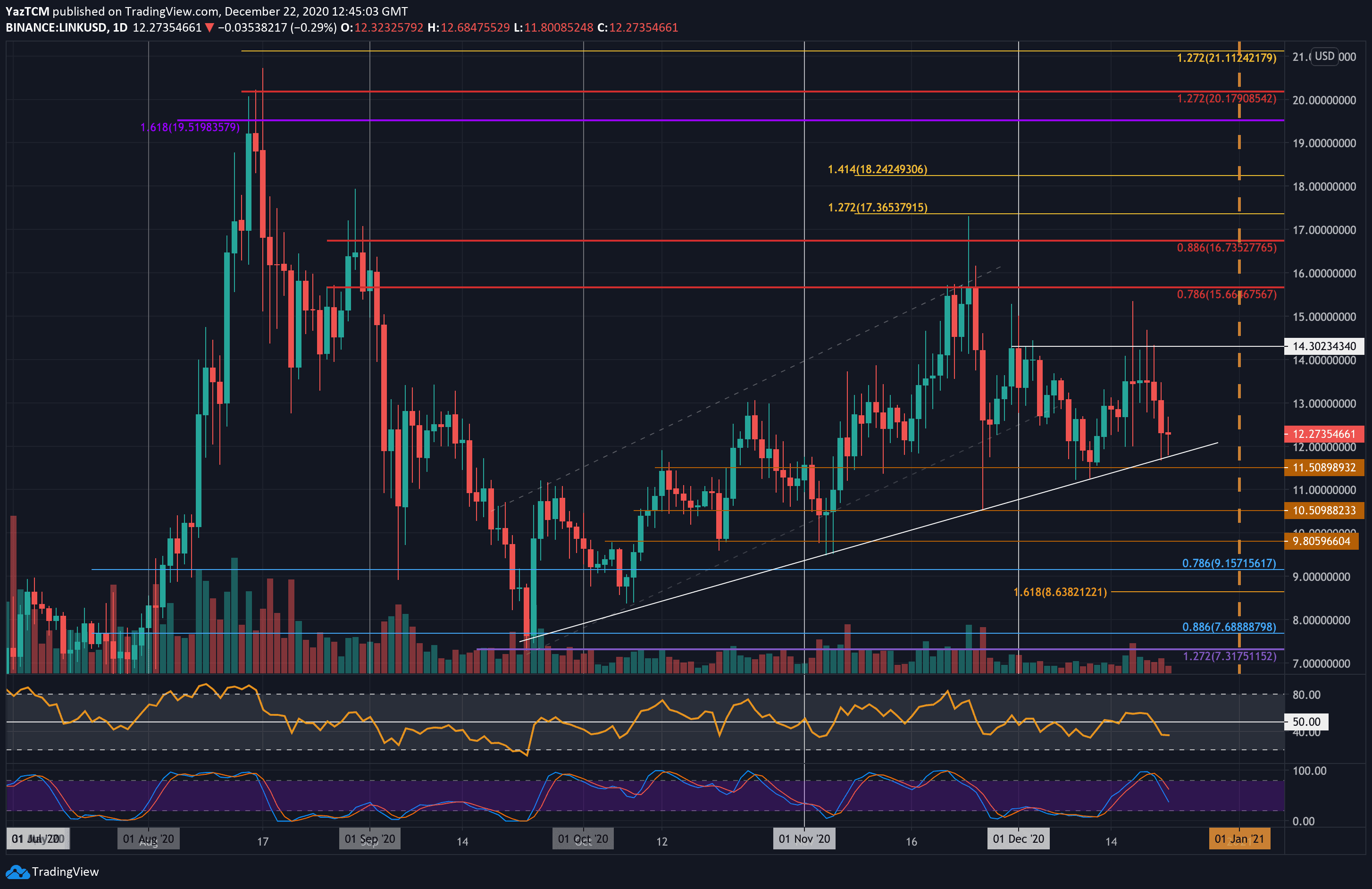Click the YazTCM author name
The width and height of the screenshot is (1372, 889).
click(27, 11)
